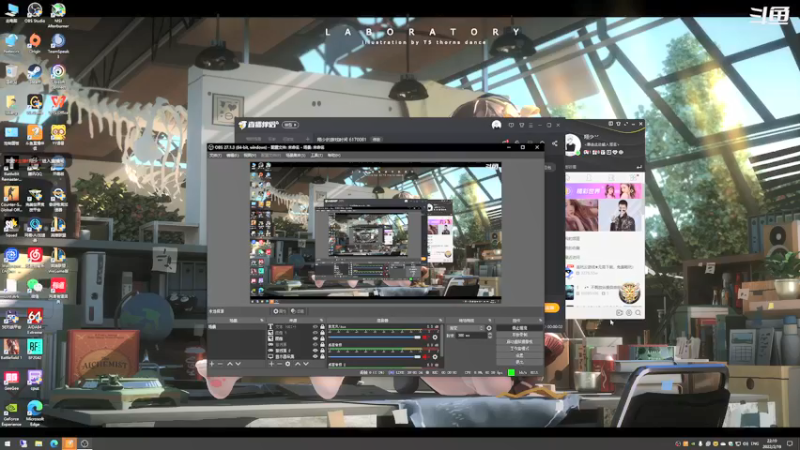
Task: Click the 停止推流 stop streaming button
Action: (519, 328)
